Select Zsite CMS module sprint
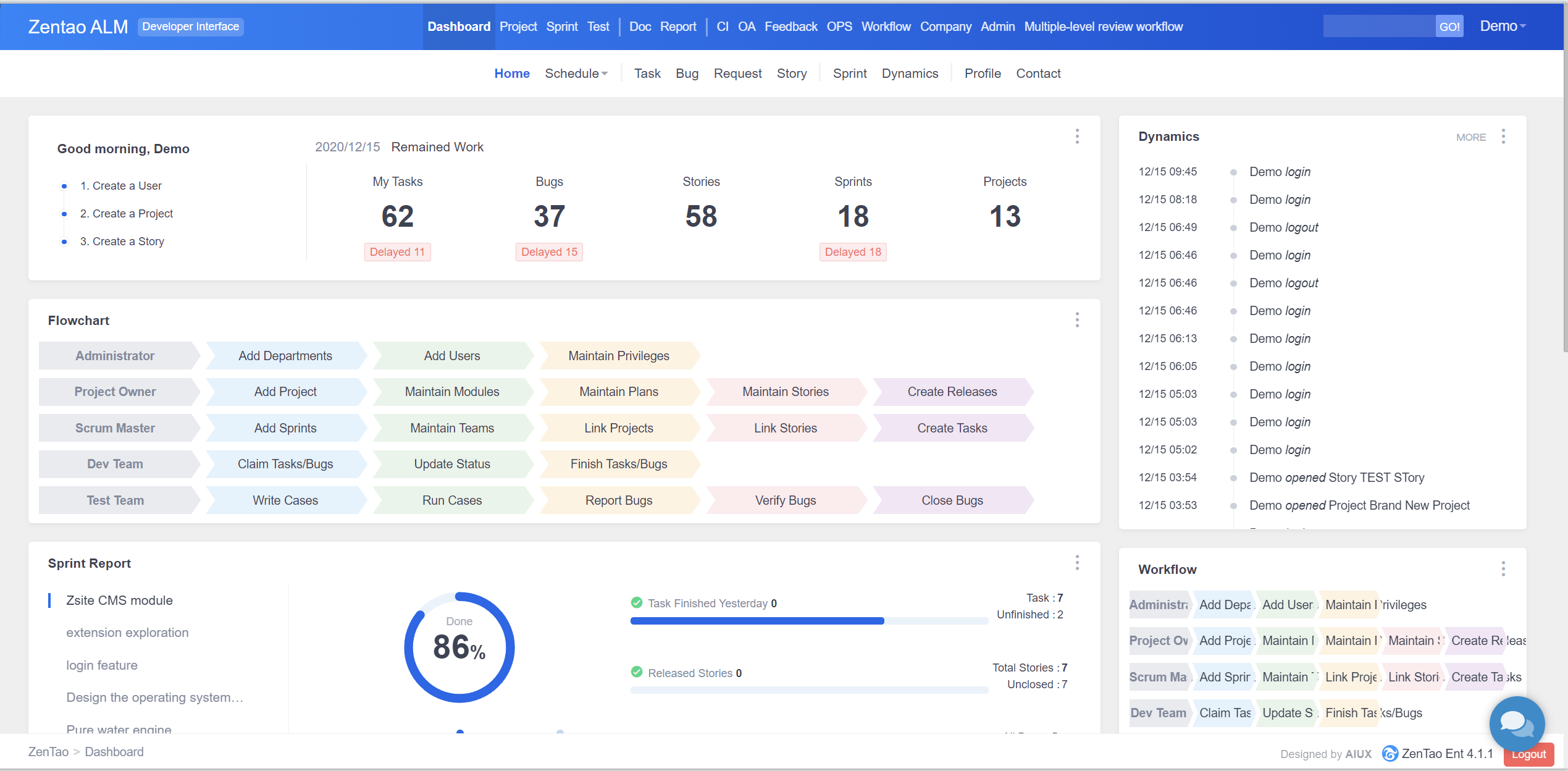Viewport: 1568px width, 771px height. [119, 600]
